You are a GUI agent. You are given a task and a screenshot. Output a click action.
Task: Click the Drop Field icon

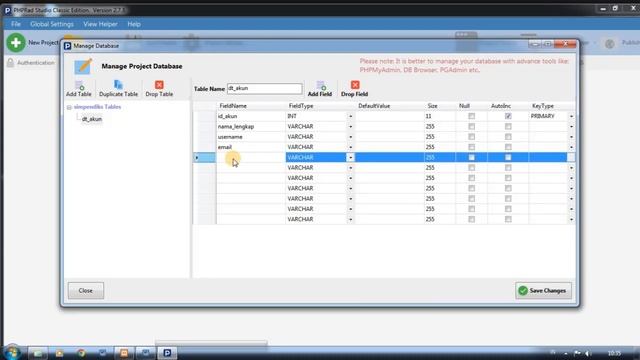[x=355, y=85]
